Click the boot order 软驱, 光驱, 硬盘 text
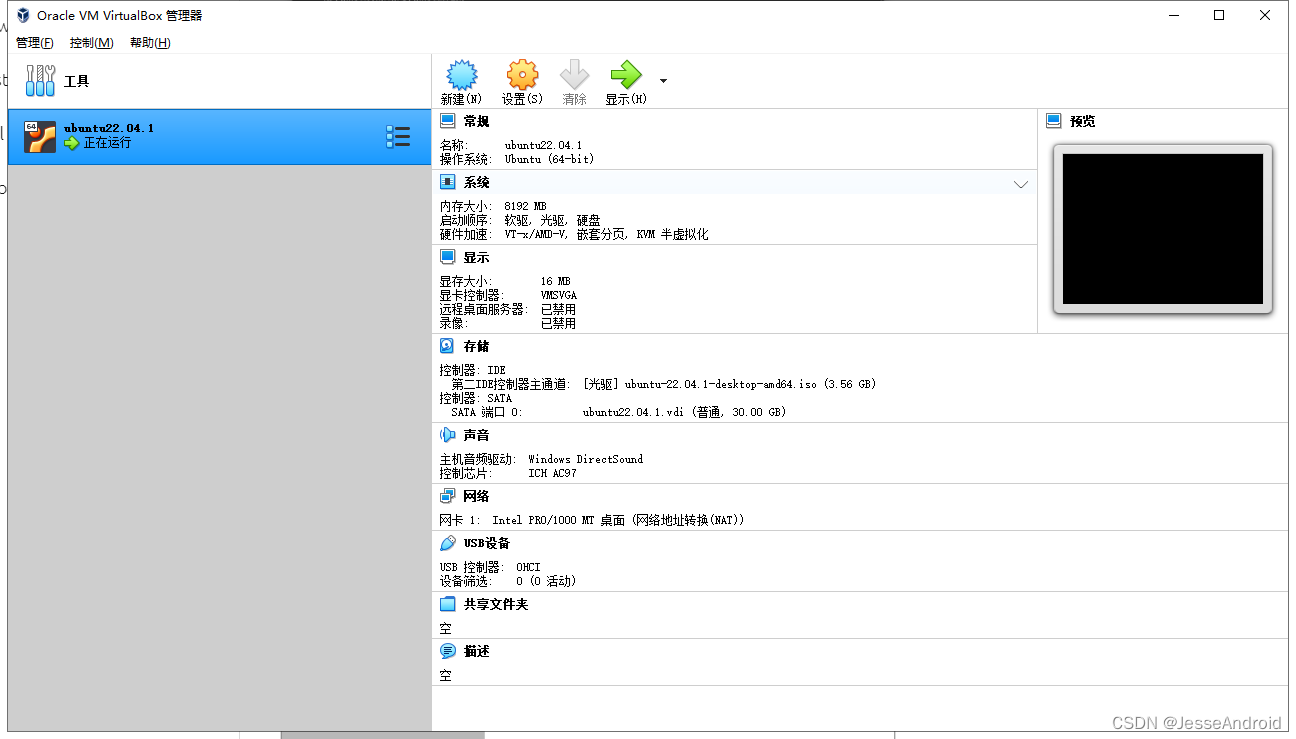 tap(552, 220)
